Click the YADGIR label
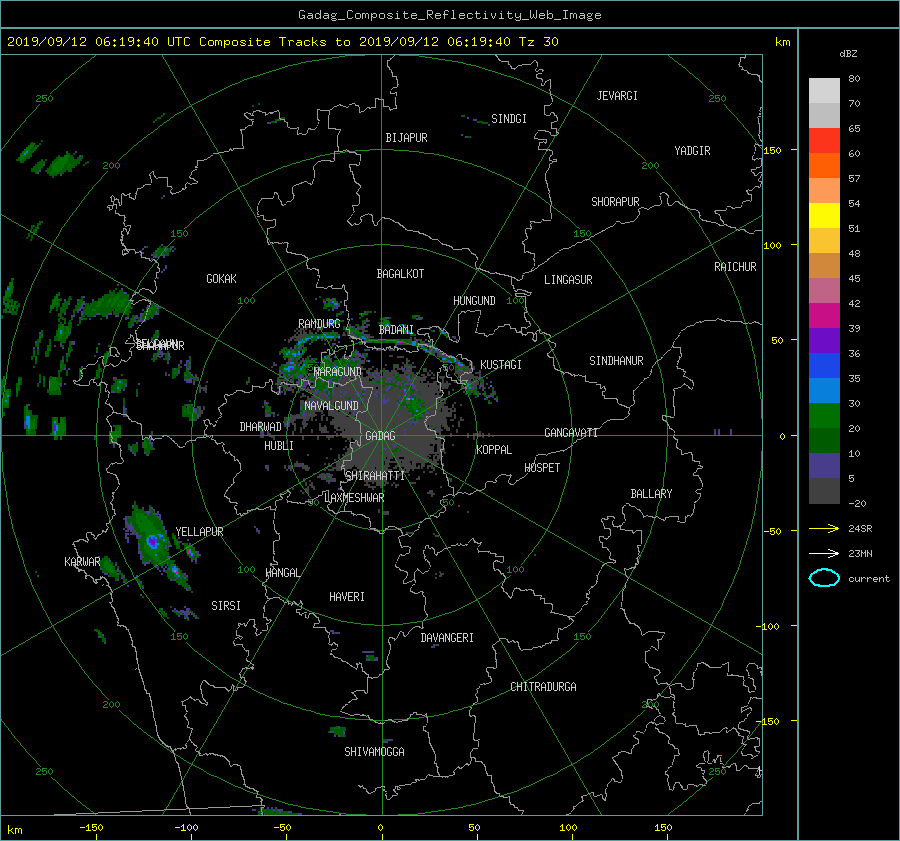900x841 pixels. click(x=692, y=151)
